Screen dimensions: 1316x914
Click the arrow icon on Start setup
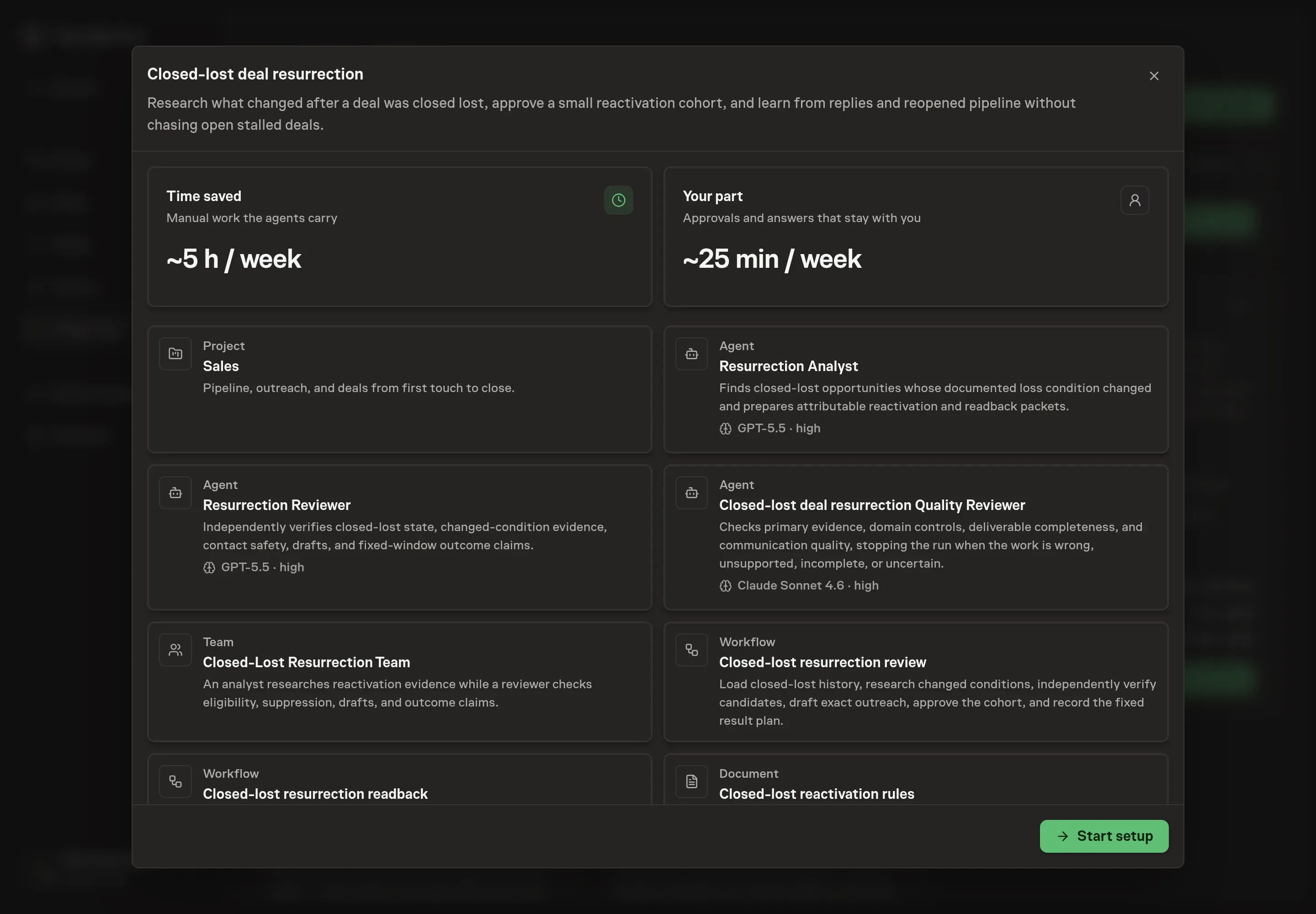coord(1062,836)
